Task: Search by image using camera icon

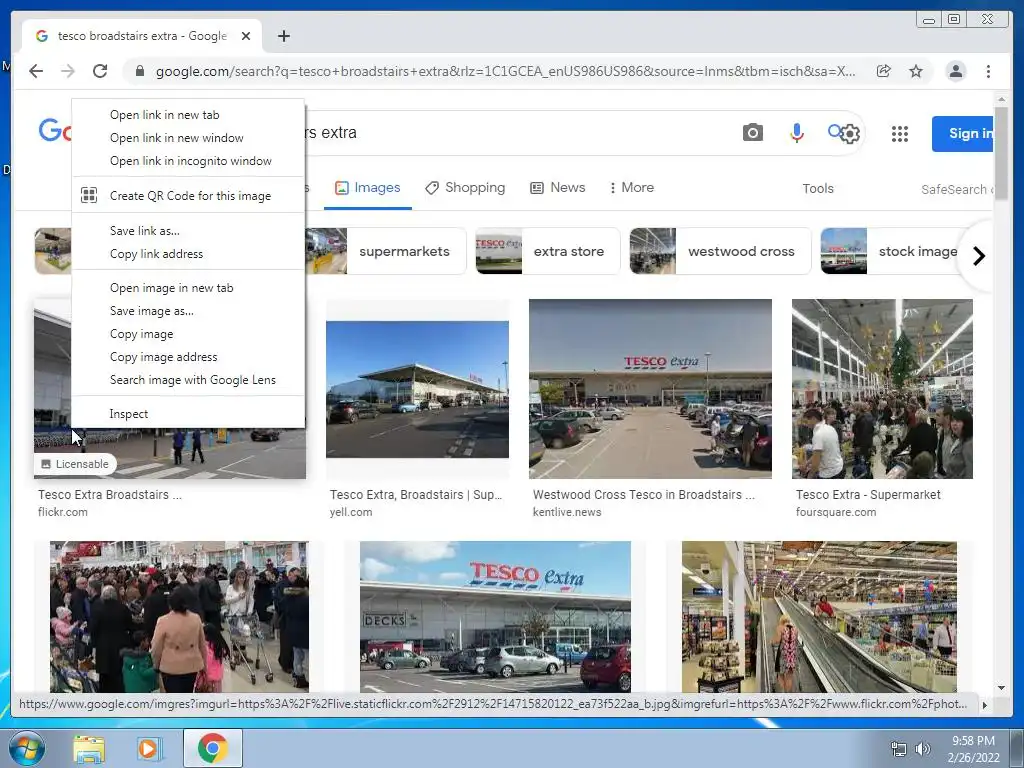Action: 752,133
